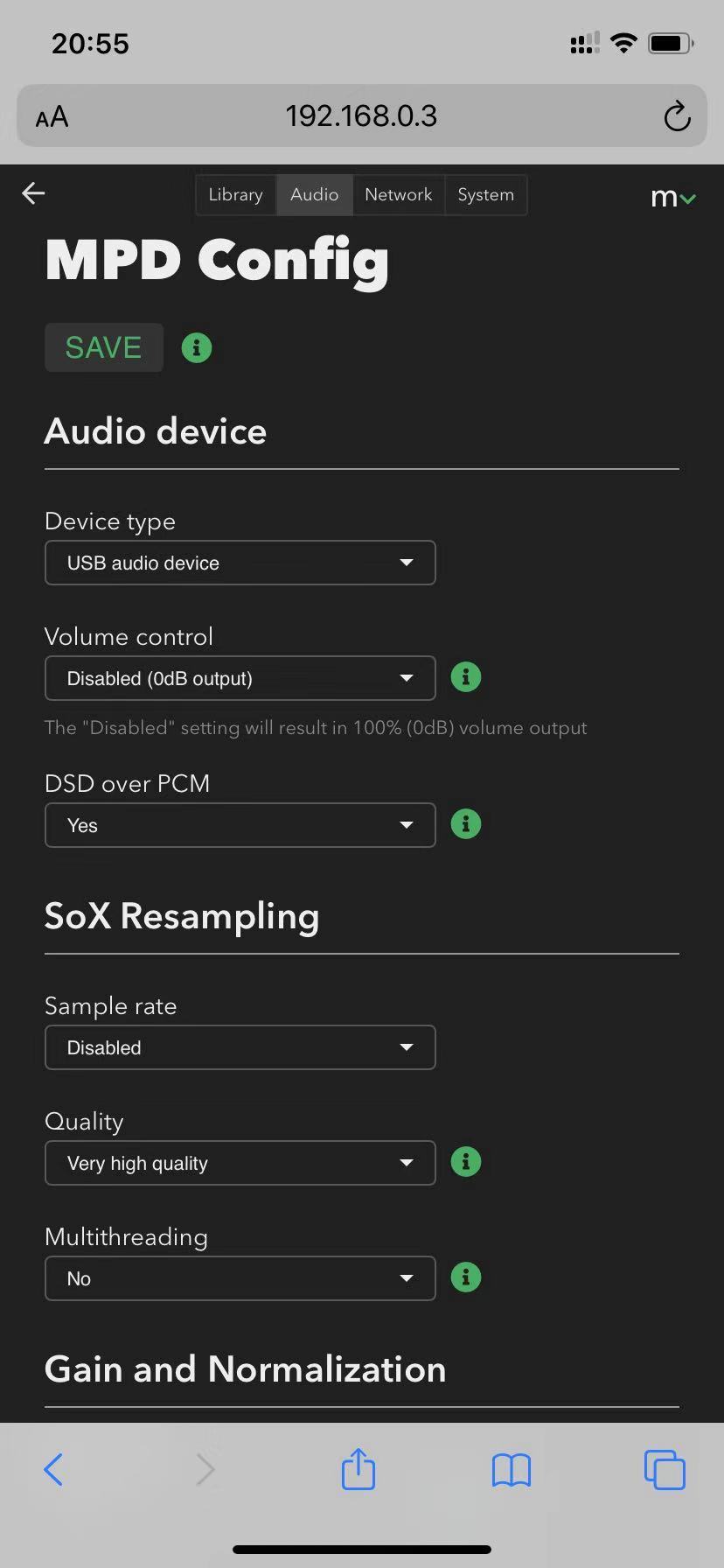Tap the Multithreading info icon
The height and width of the screenshot is (1568, 724).
465,1277
